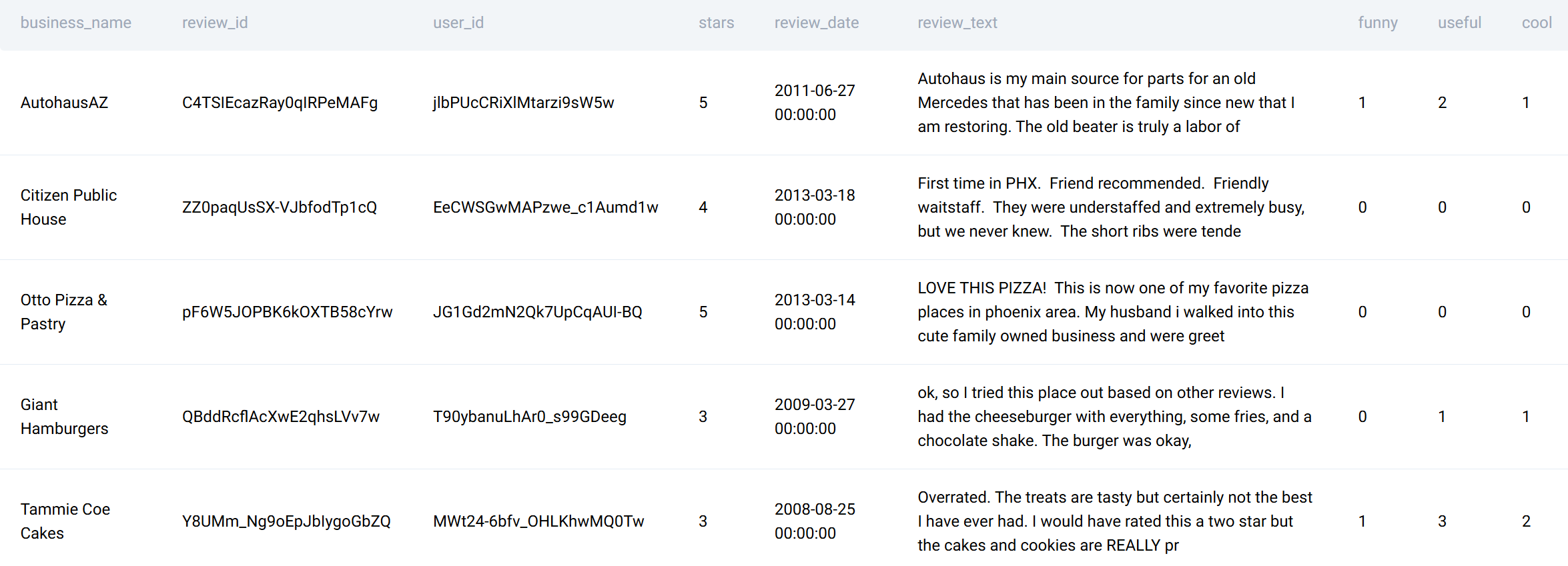The image size is (1568, 566).
Task: Click the 2013-03-18 review date
Action: tap(815, 207)
